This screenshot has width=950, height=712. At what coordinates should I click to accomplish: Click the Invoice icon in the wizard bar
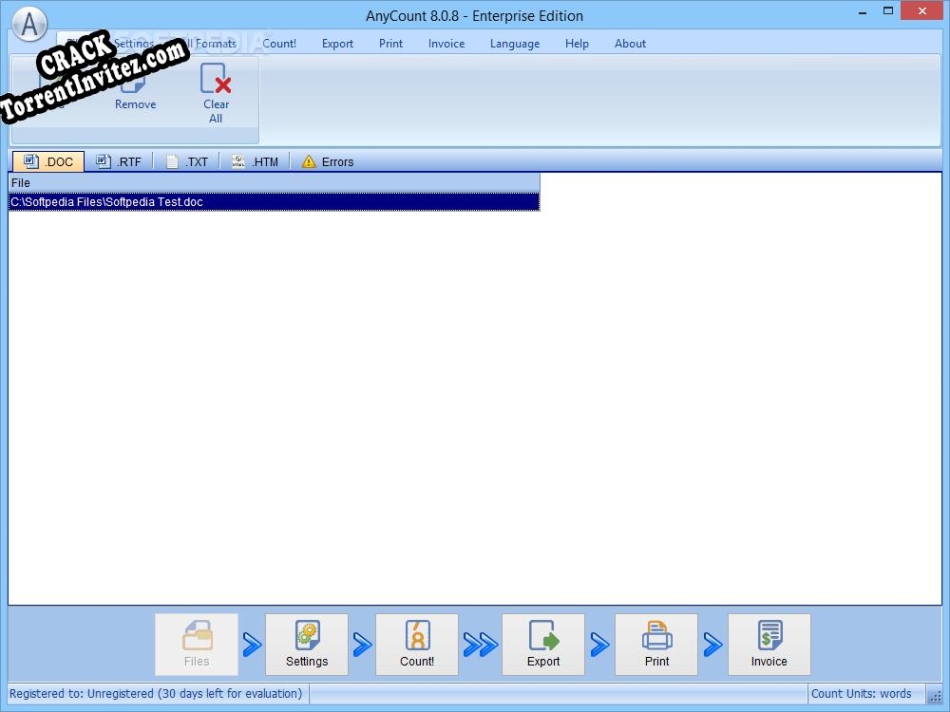click(769, 644)
